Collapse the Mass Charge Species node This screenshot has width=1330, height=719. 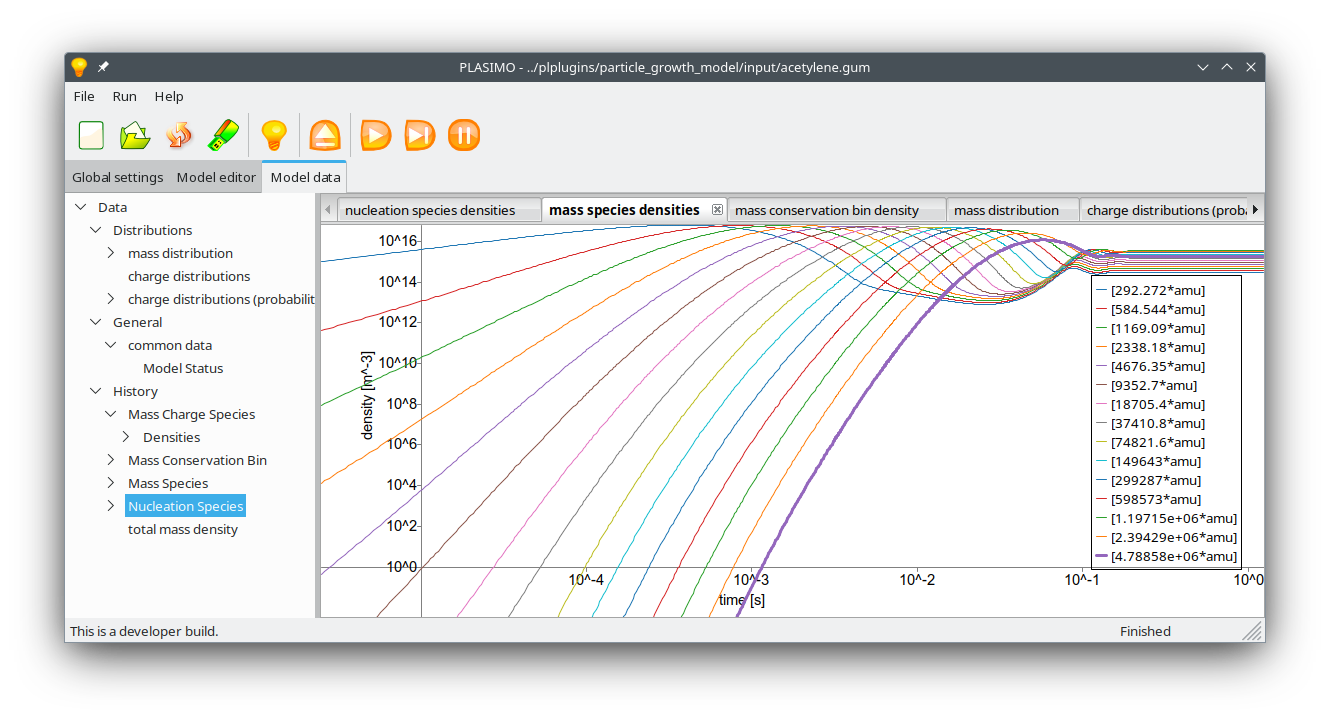[x=111, y=414]
